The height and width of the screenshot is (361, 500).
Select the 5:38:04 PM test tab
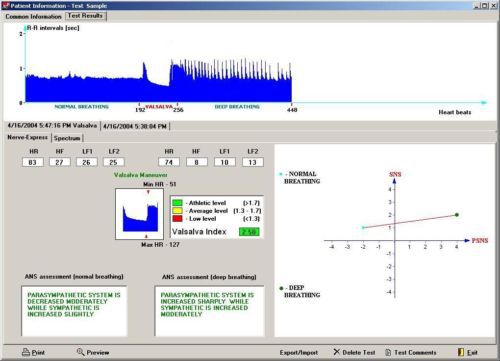pos(135,126)
